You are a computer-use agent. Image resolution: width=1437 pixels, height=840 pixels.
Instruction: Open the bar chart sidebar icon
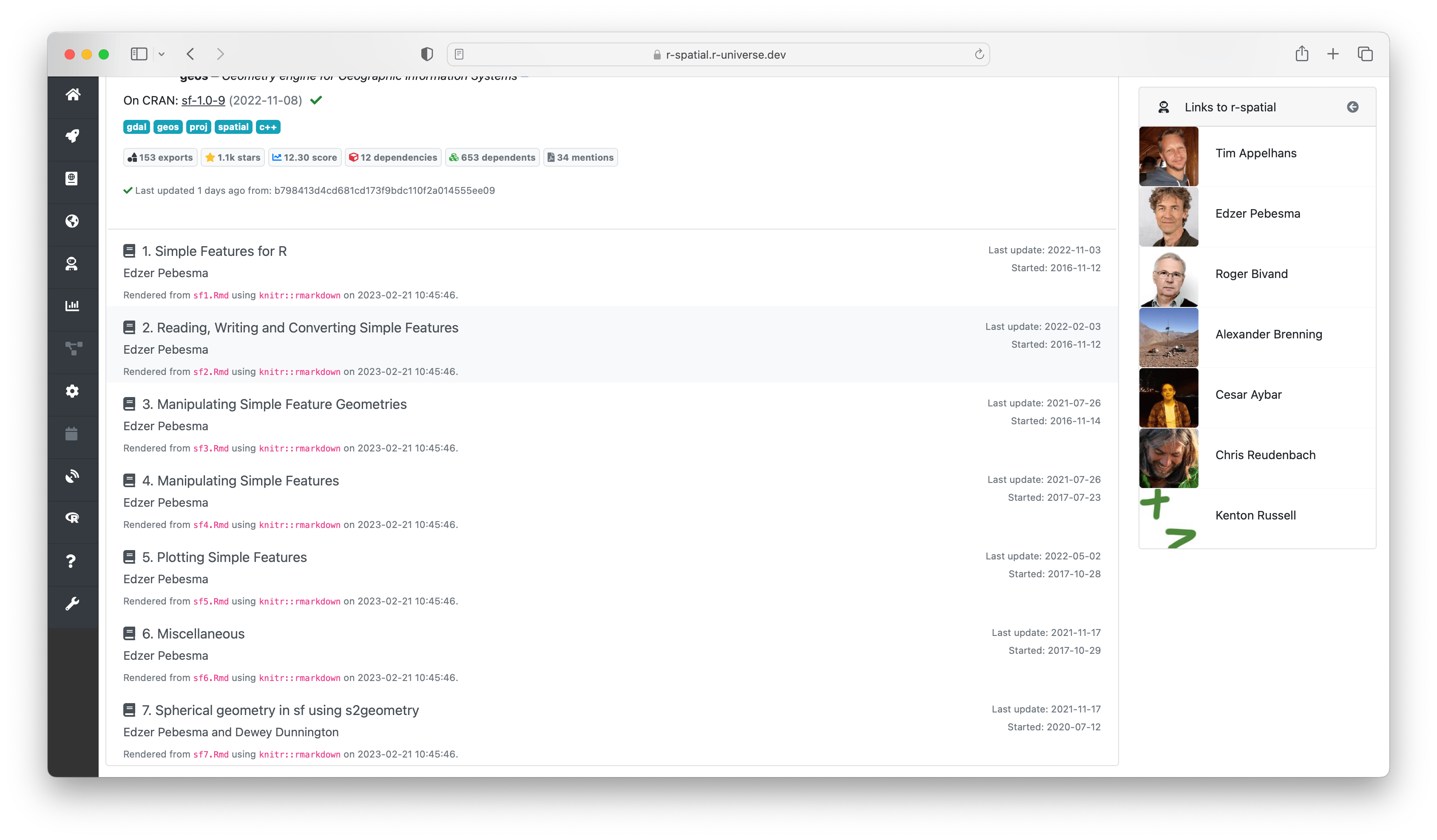[72, 306]
